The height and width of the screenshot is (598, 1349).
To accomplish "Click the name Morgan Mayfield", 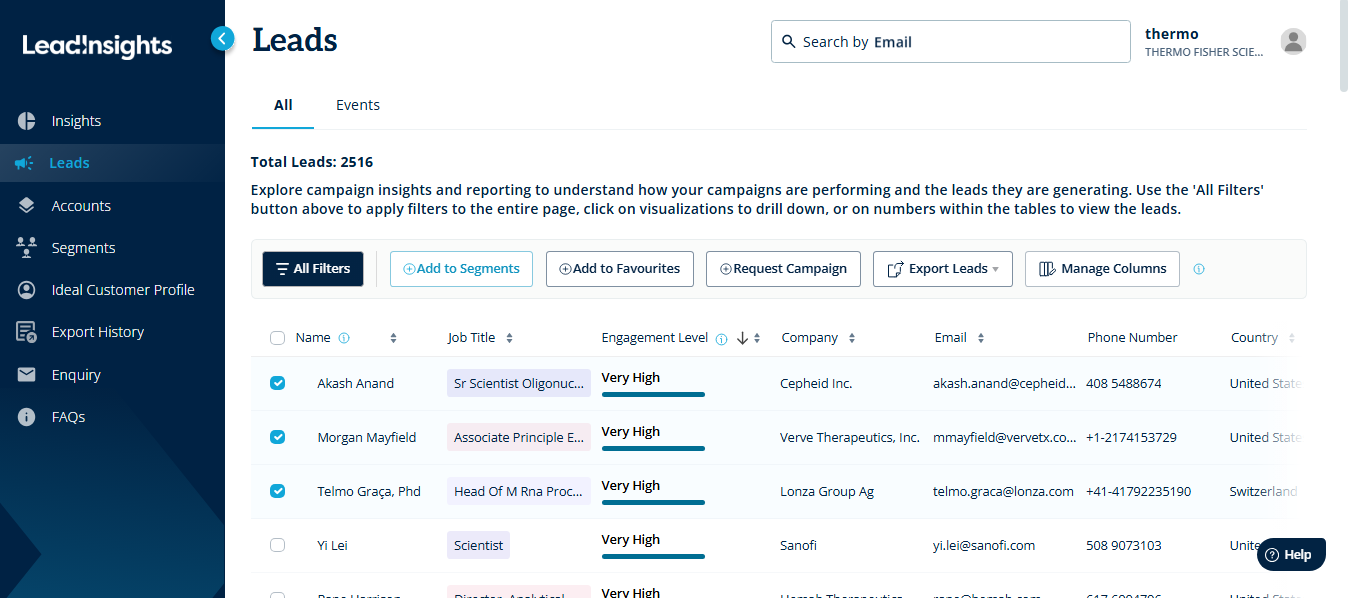I will 366,437.
